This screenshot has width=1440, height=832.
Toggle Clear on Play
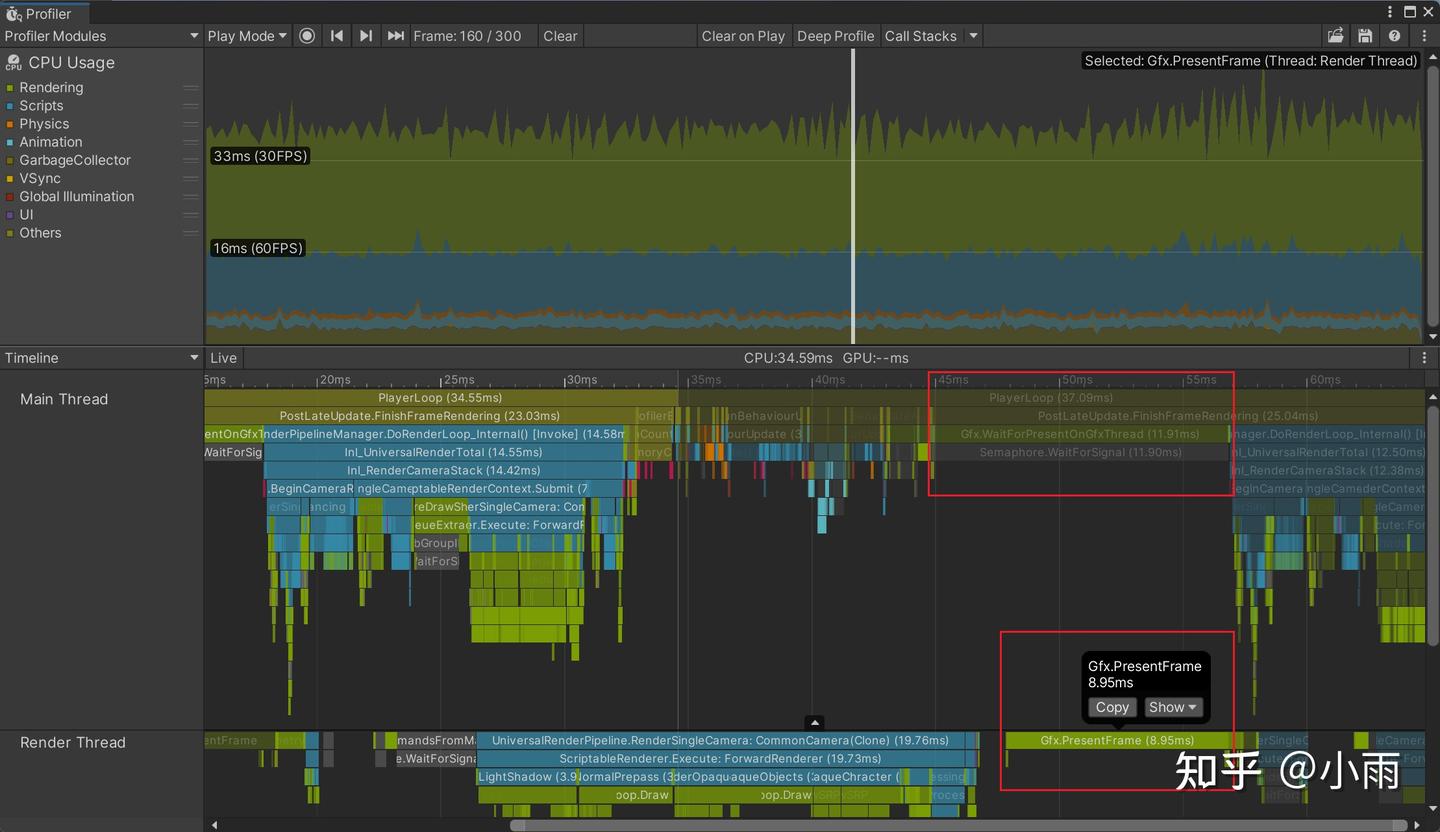tap(743, 36)
